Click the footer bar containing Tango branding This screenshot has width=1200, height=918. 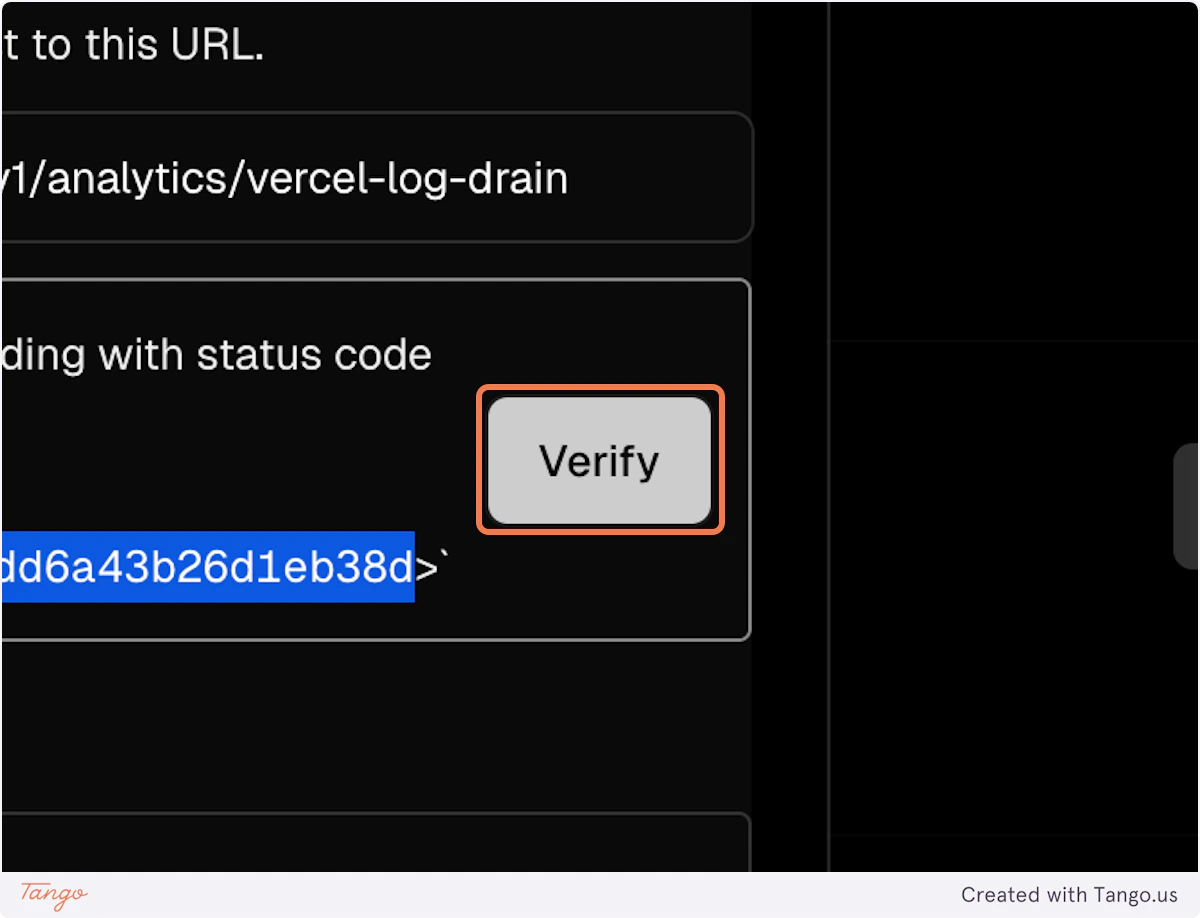(x=600, y=894)
